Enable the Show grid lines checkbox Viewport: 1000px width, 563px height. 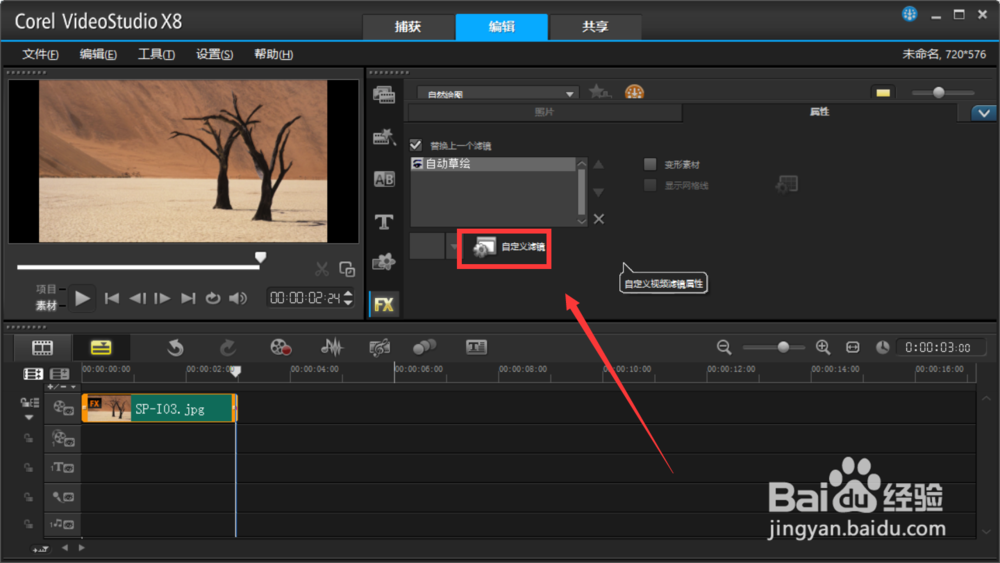pos(650,186)
